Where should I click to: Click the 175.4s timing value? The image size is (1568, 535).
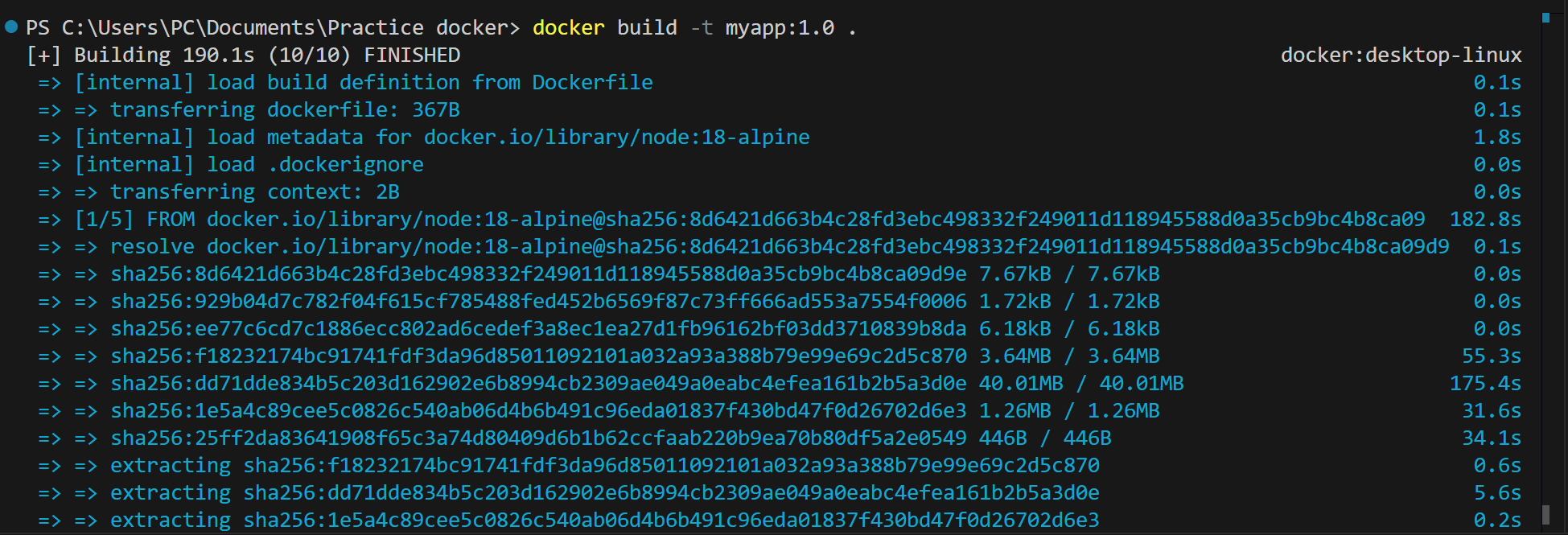(1485, 384)
